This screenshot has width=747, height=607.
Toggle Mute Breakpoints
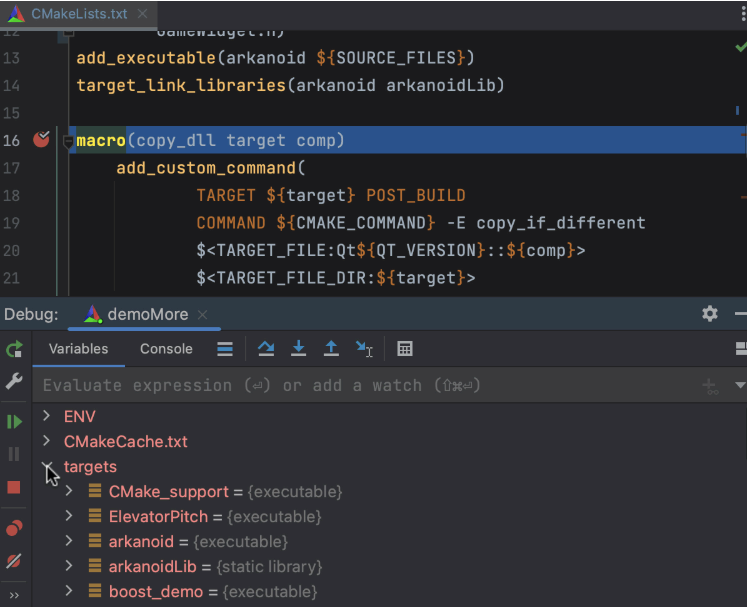click(x=14, y=561)
